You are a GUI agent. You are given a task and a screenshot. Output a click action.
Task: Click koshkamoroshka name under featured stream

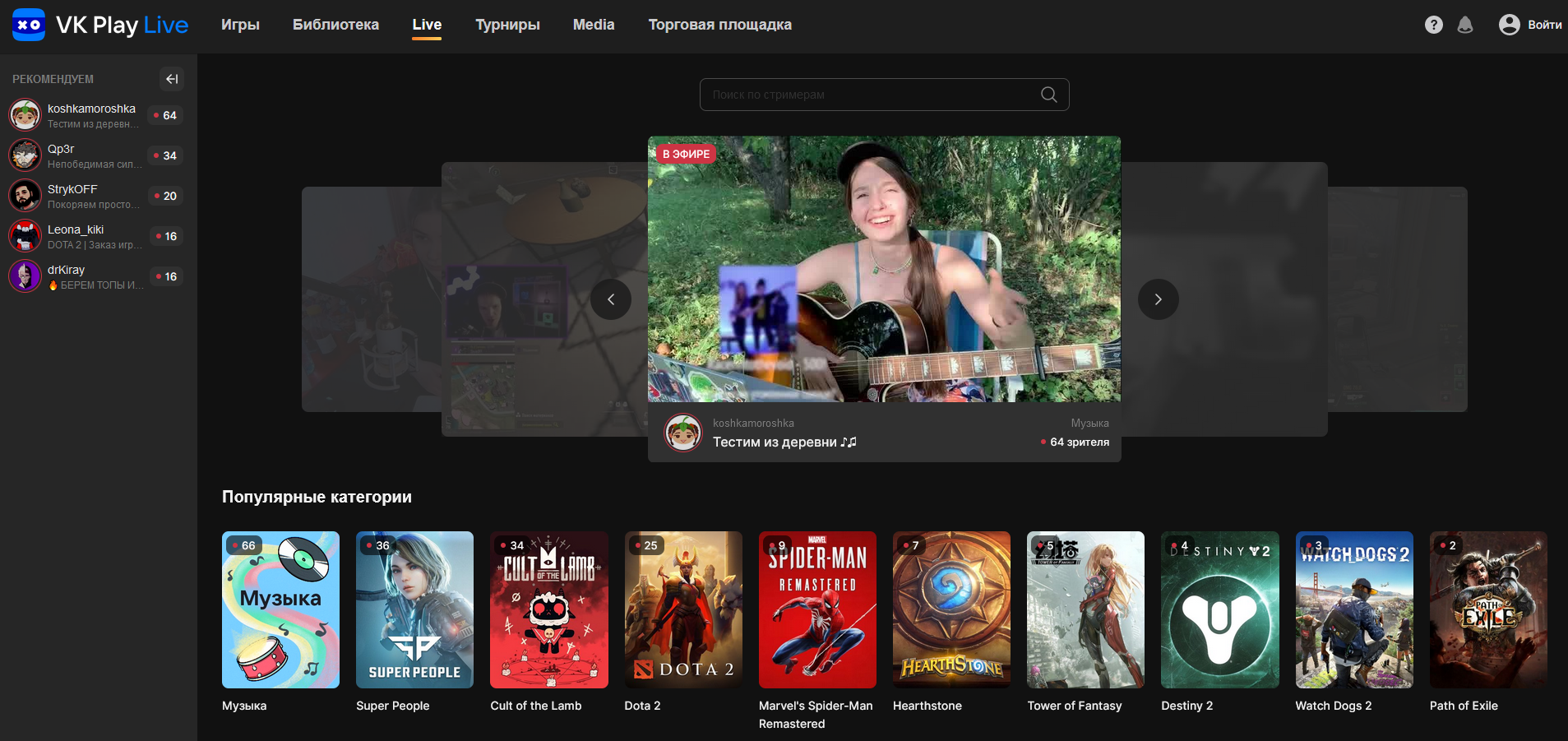click(x=753, y=423)
